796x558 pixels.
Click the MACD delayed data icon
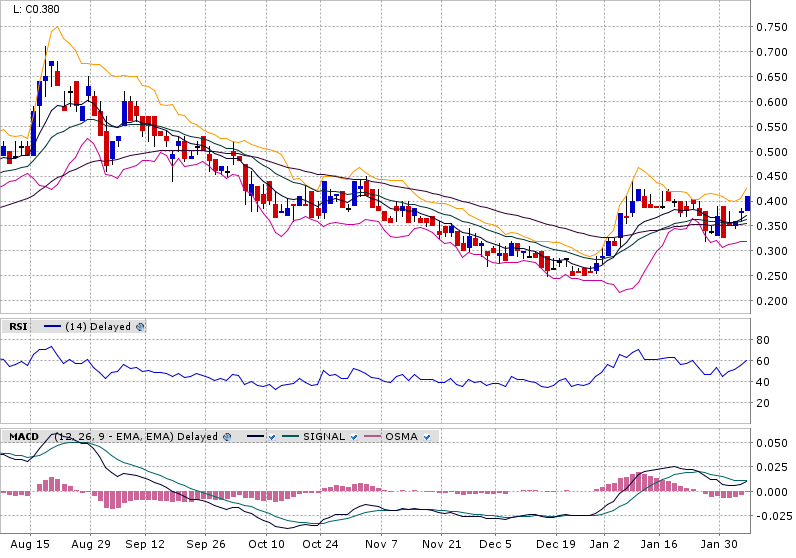[227, 436]
